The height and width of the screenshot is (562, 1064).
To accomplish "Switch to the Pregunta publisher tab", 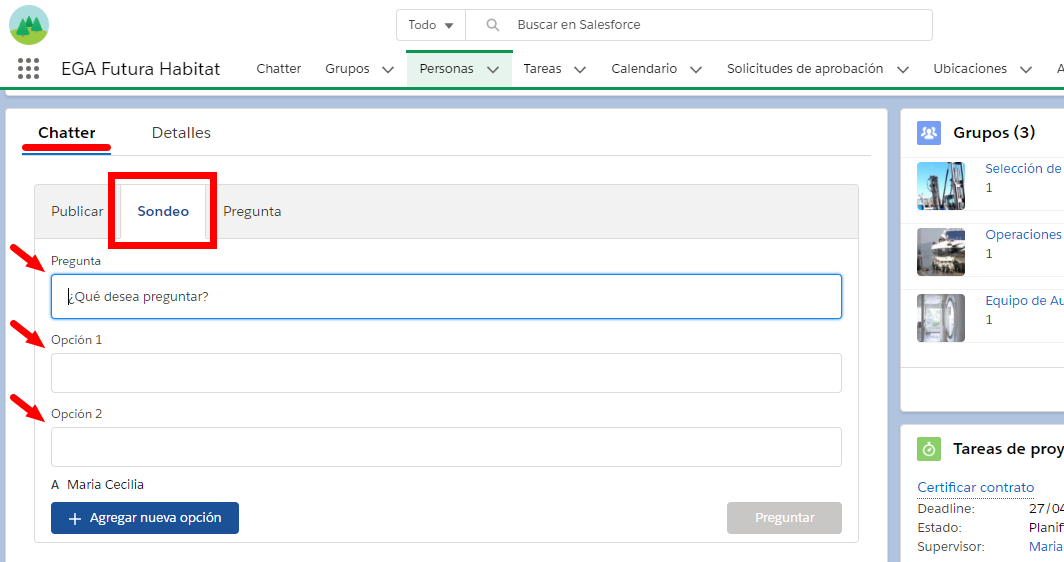I will [x=252, y=212].
